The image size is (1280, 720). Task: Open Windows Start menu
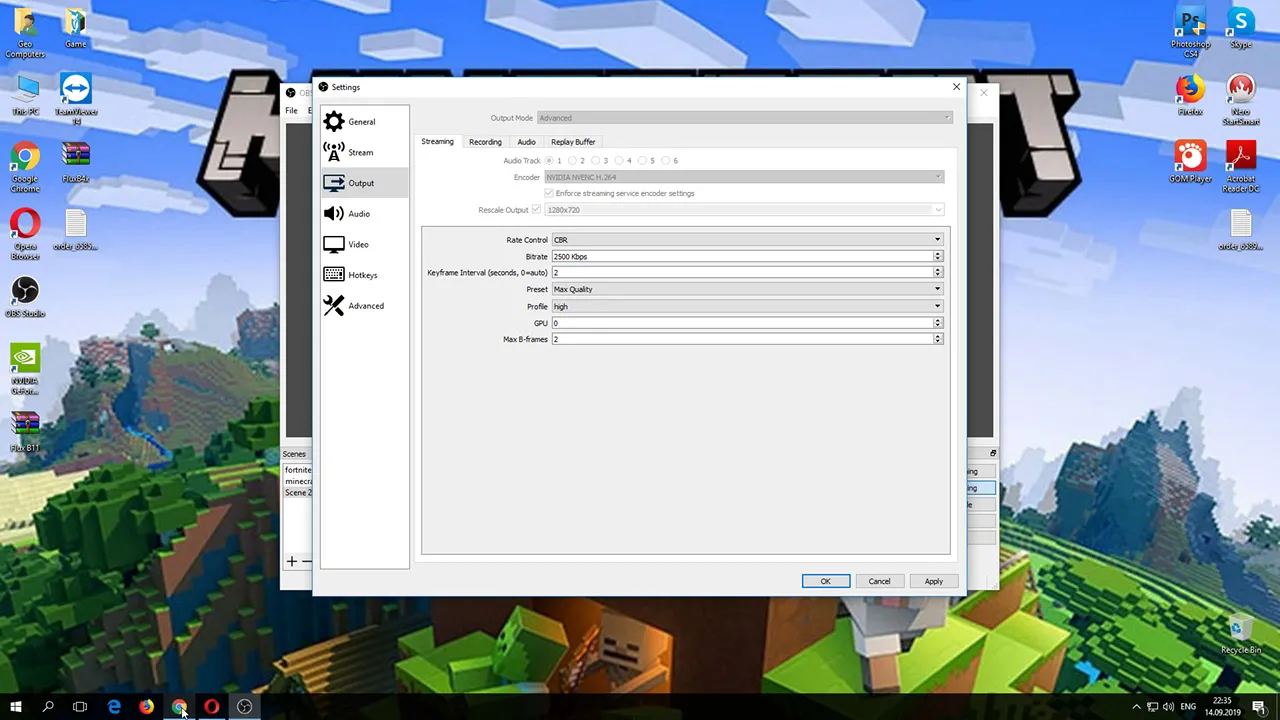[x=16, y=707]
